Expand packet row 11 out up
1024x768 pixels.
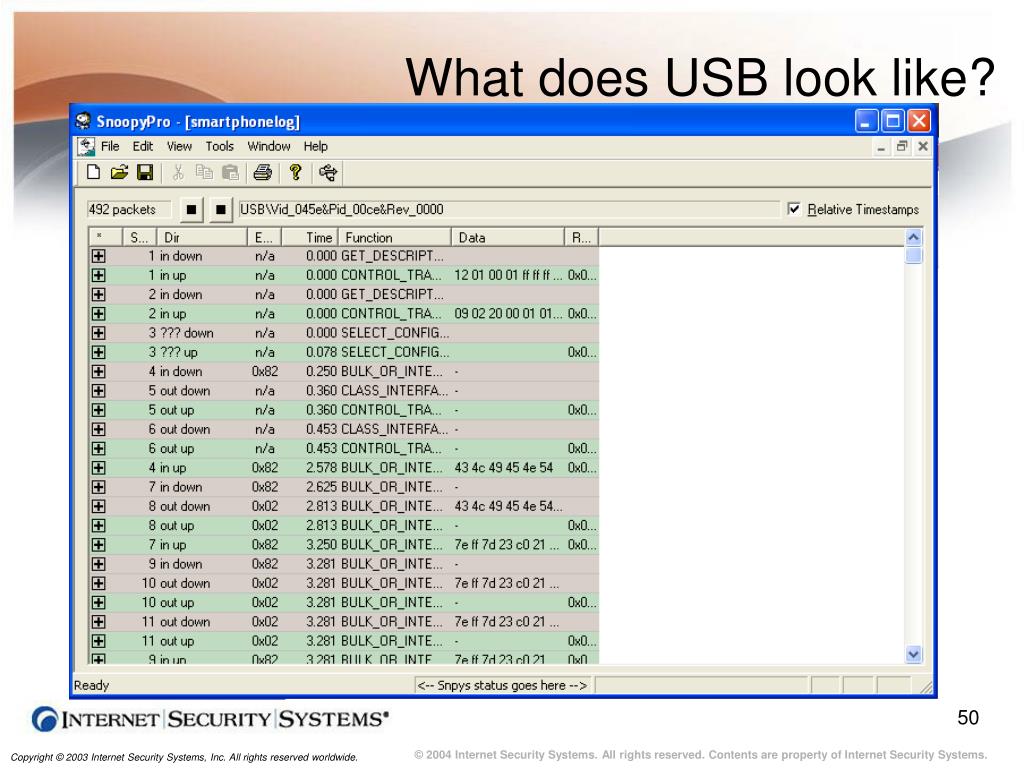(99, 641)
